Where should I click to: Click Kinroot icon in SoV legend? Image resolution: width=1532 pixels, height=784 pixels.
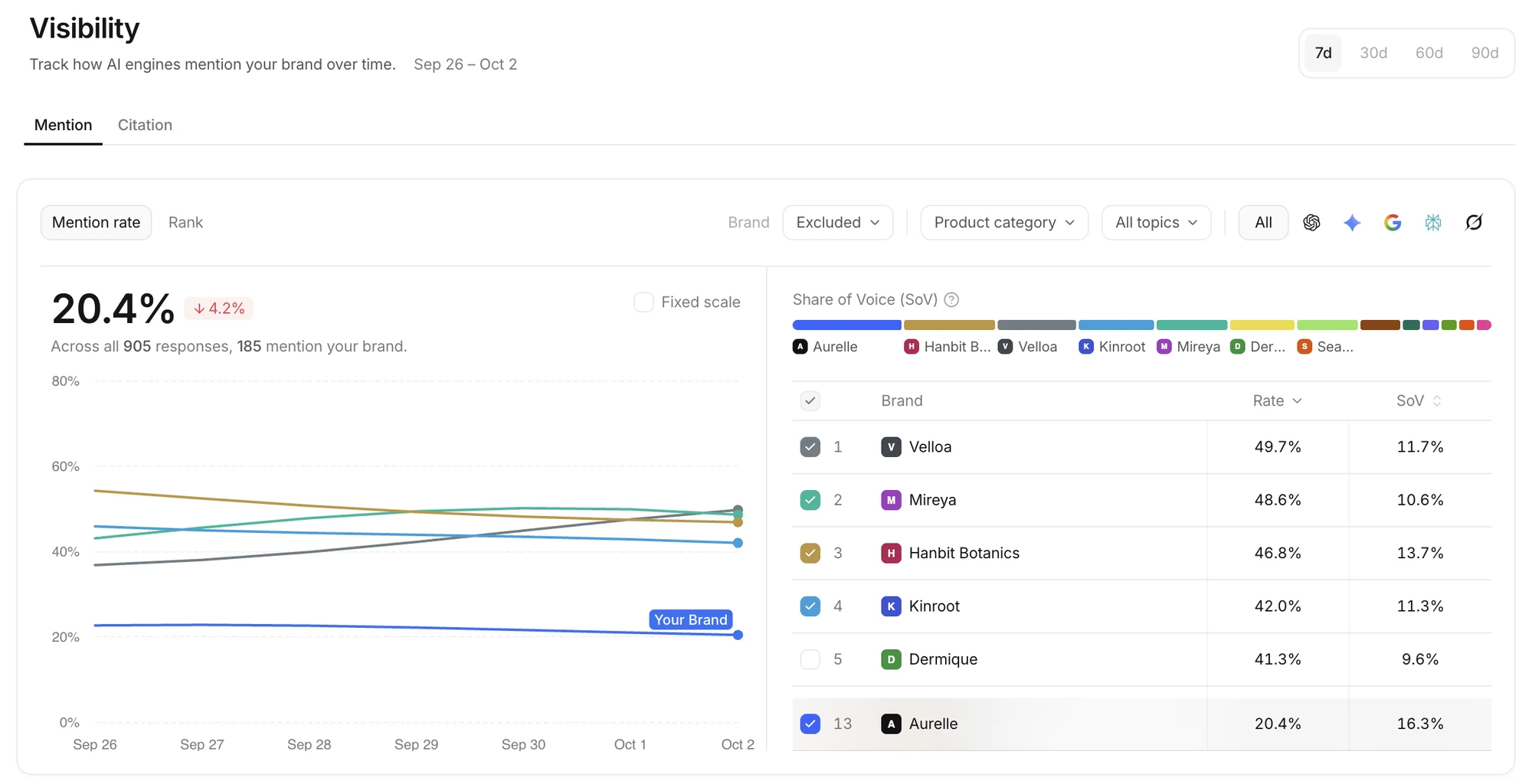[x=1086, y=347]
